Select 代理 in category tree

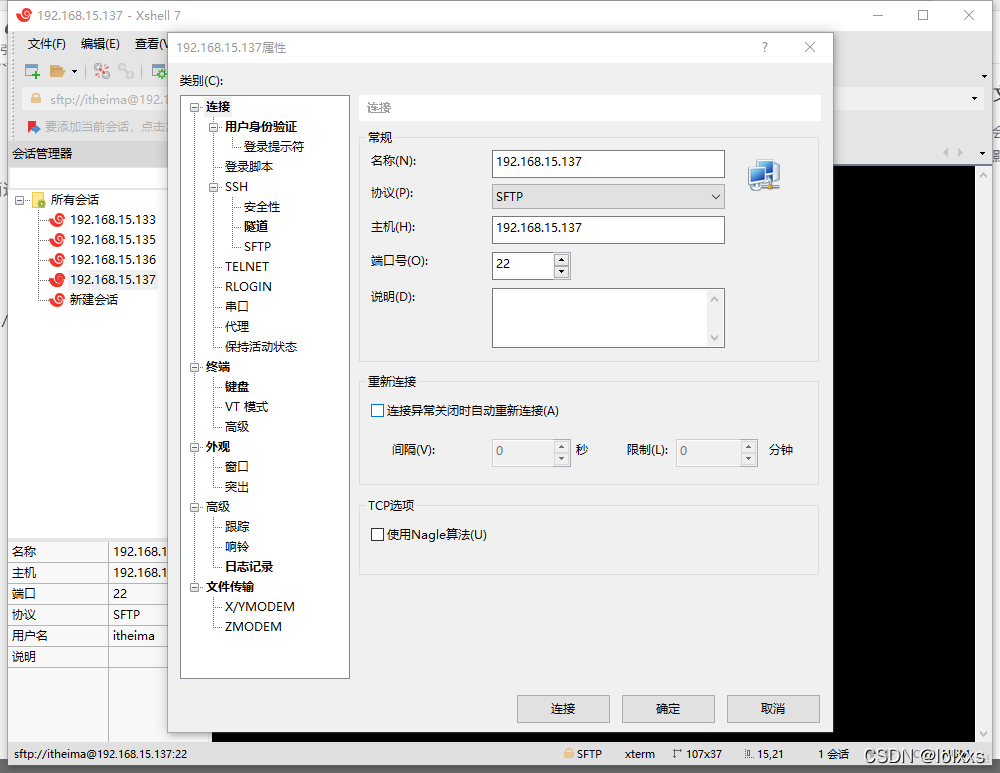coord(237,327)
